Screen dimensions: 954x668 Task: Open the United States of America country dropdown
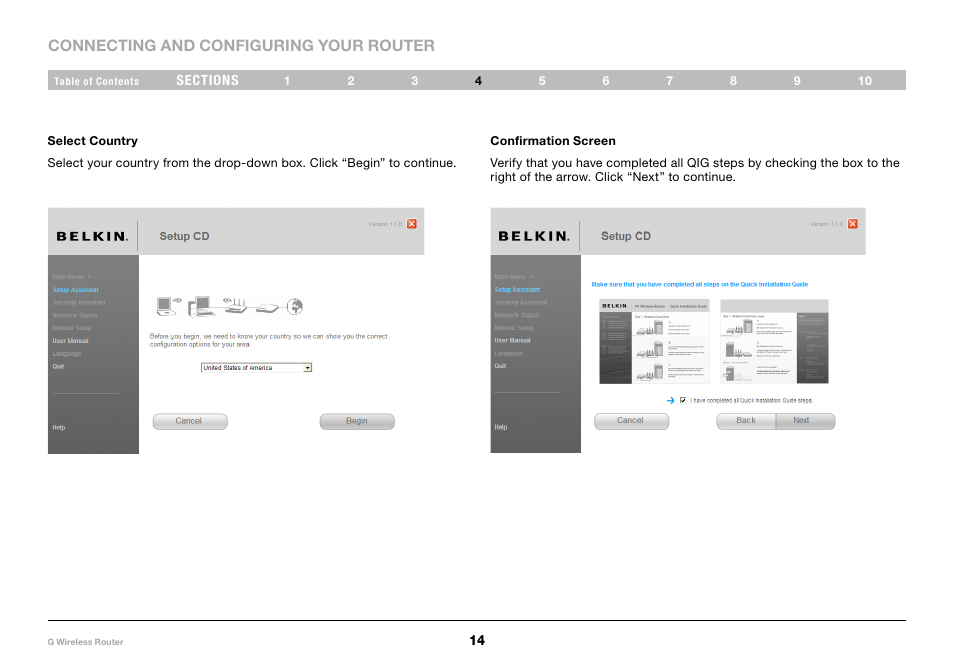(x=256, y=367)
